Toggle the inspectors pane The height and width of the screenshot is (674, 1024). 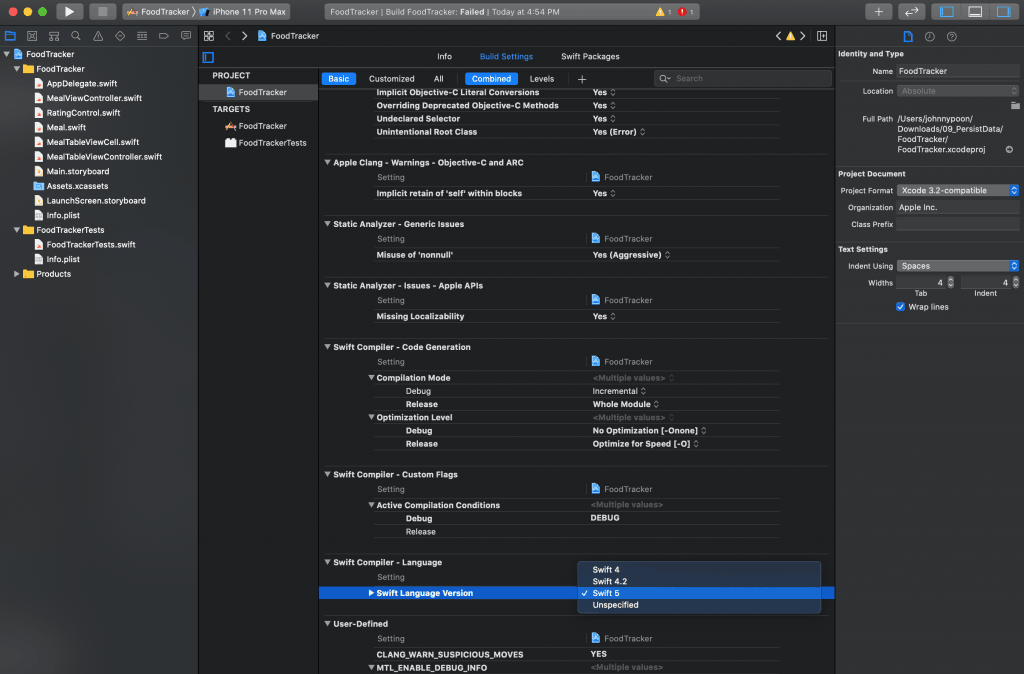click(x=1004, y=11)
